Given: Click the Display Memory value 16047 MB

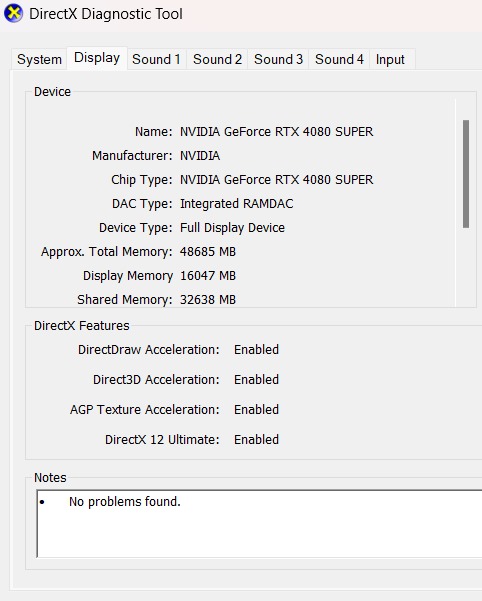Looking at the screenshot, I should 208,276.
